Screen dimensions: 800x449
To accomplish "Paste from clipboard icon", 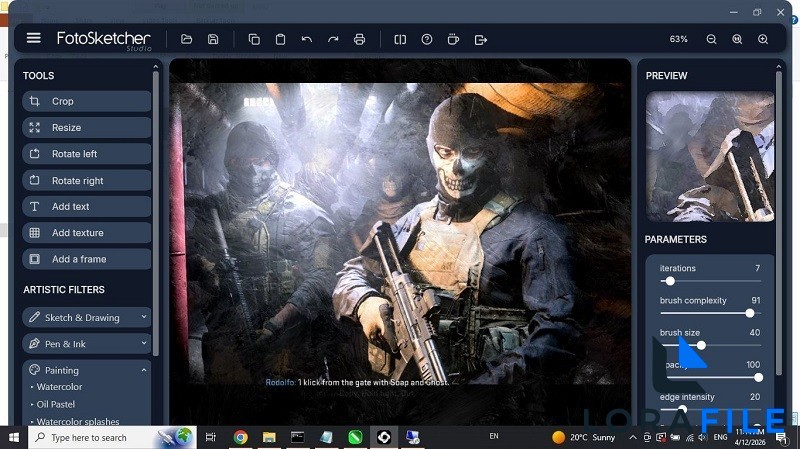I will 280,39.
